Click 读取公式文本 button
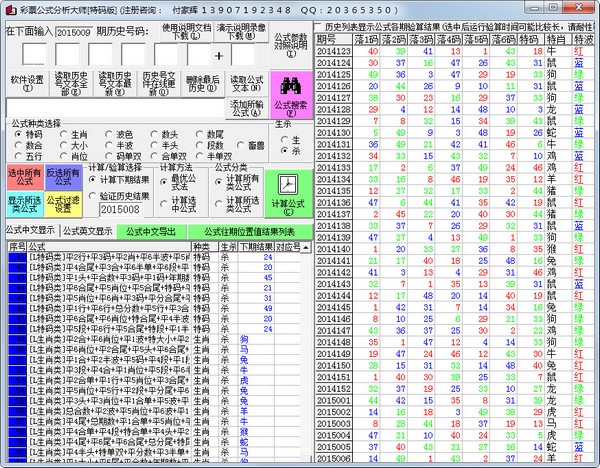This screenshot has height=468, width=600. point(246,83)
